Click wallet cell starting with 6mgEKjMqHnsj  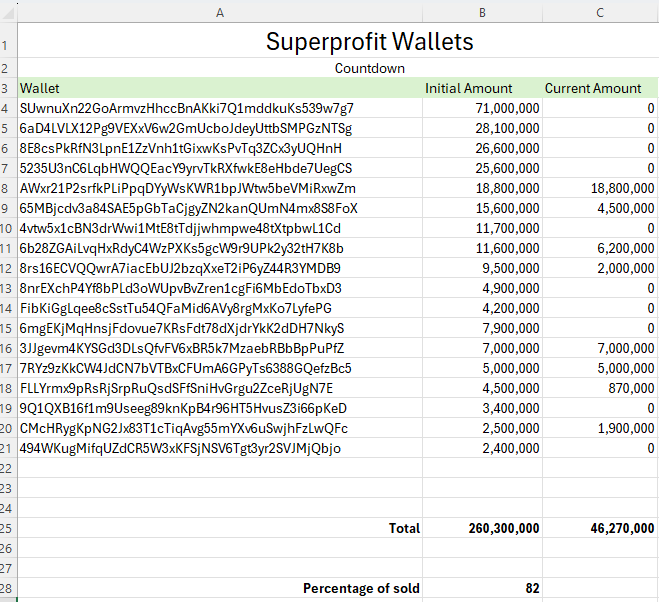click(x=220, y=328)
